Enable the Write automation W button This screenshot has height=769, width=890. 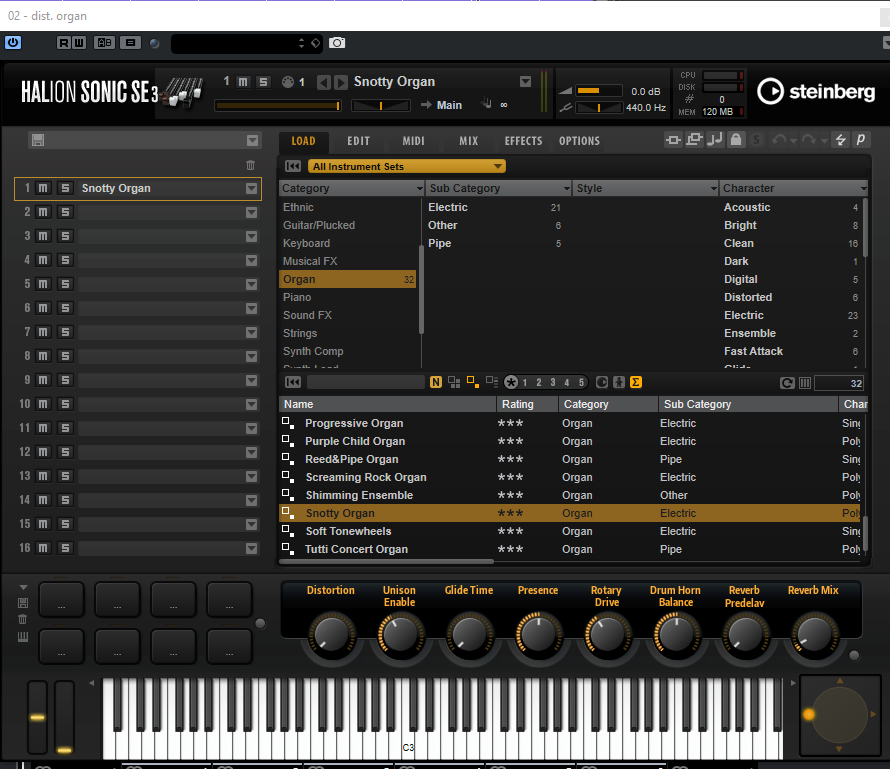coord(79,43)
